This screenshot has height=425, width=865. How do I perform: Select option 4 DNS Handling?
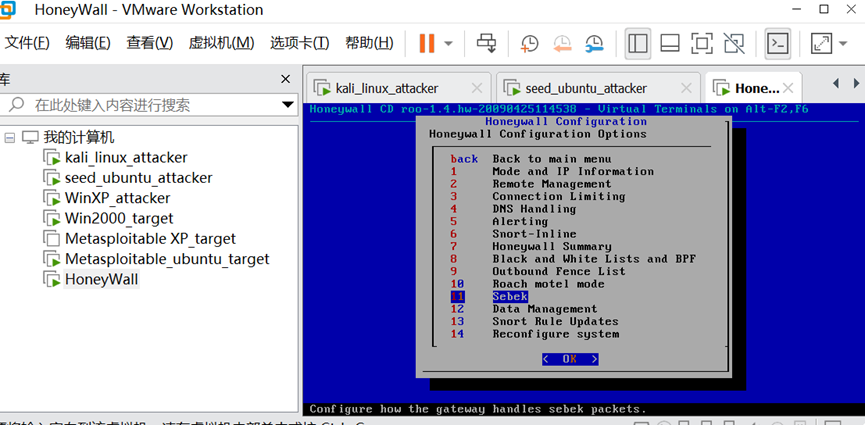[x=513, y=209]
